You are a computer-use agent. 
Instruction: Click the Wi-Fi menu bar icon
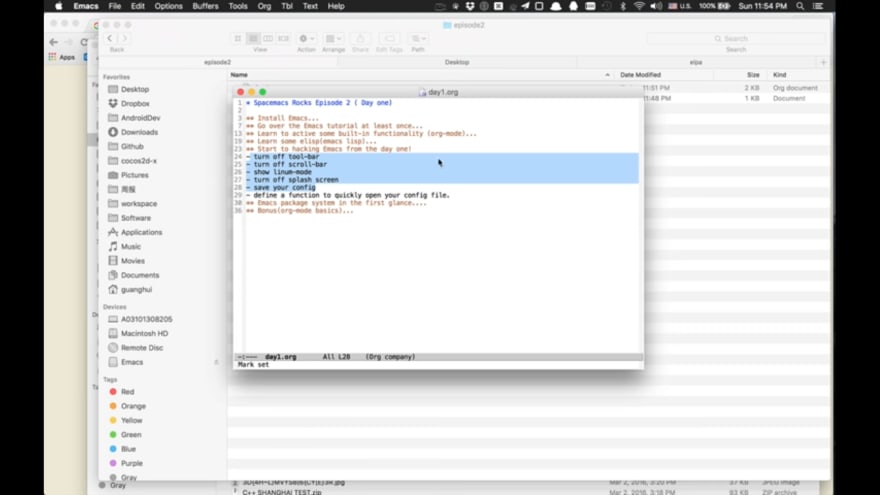(639, 6)
